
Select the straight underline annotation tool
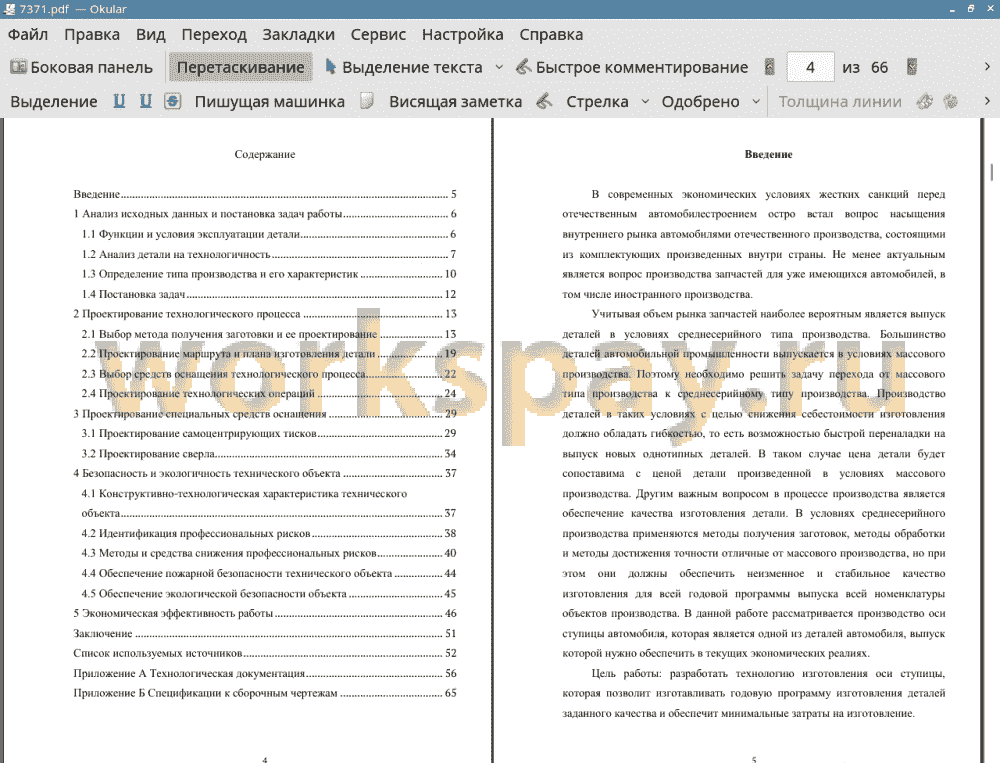click(x=119, y=101)
